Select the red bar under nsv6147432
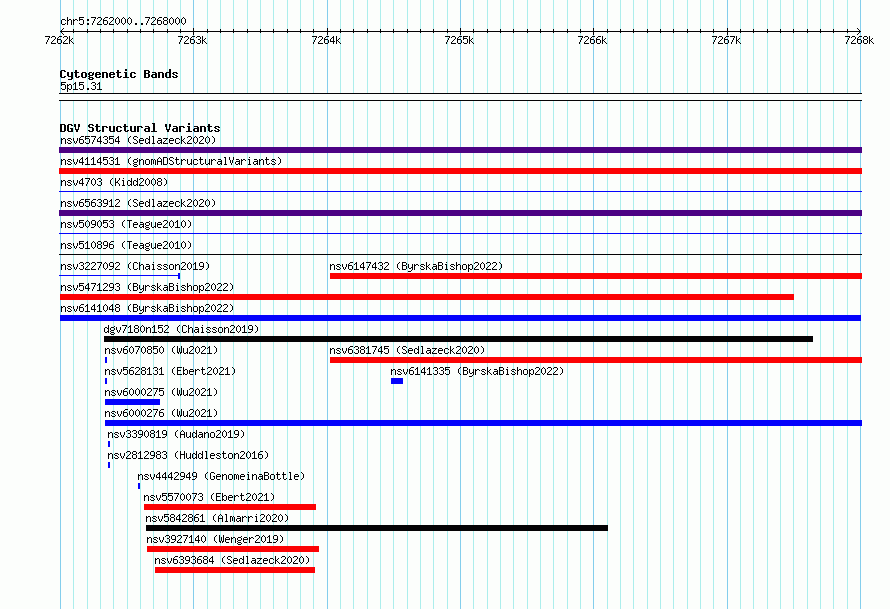The image size is (890, 609). (x=596, y=276)
